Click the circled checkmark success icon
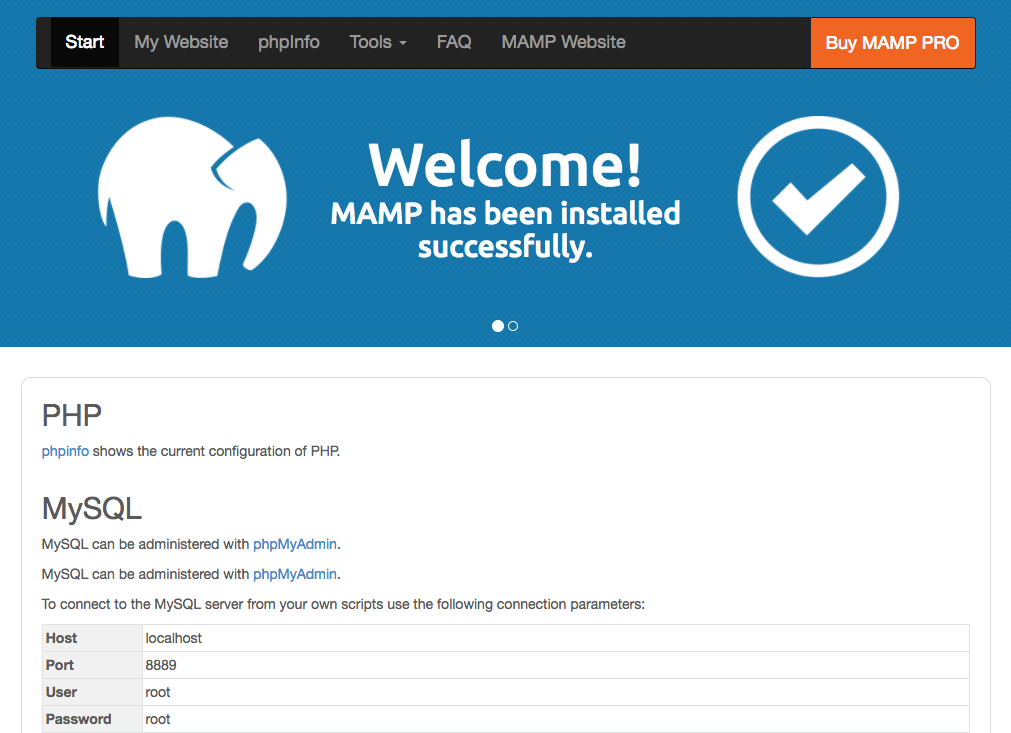 coord(818,197)
